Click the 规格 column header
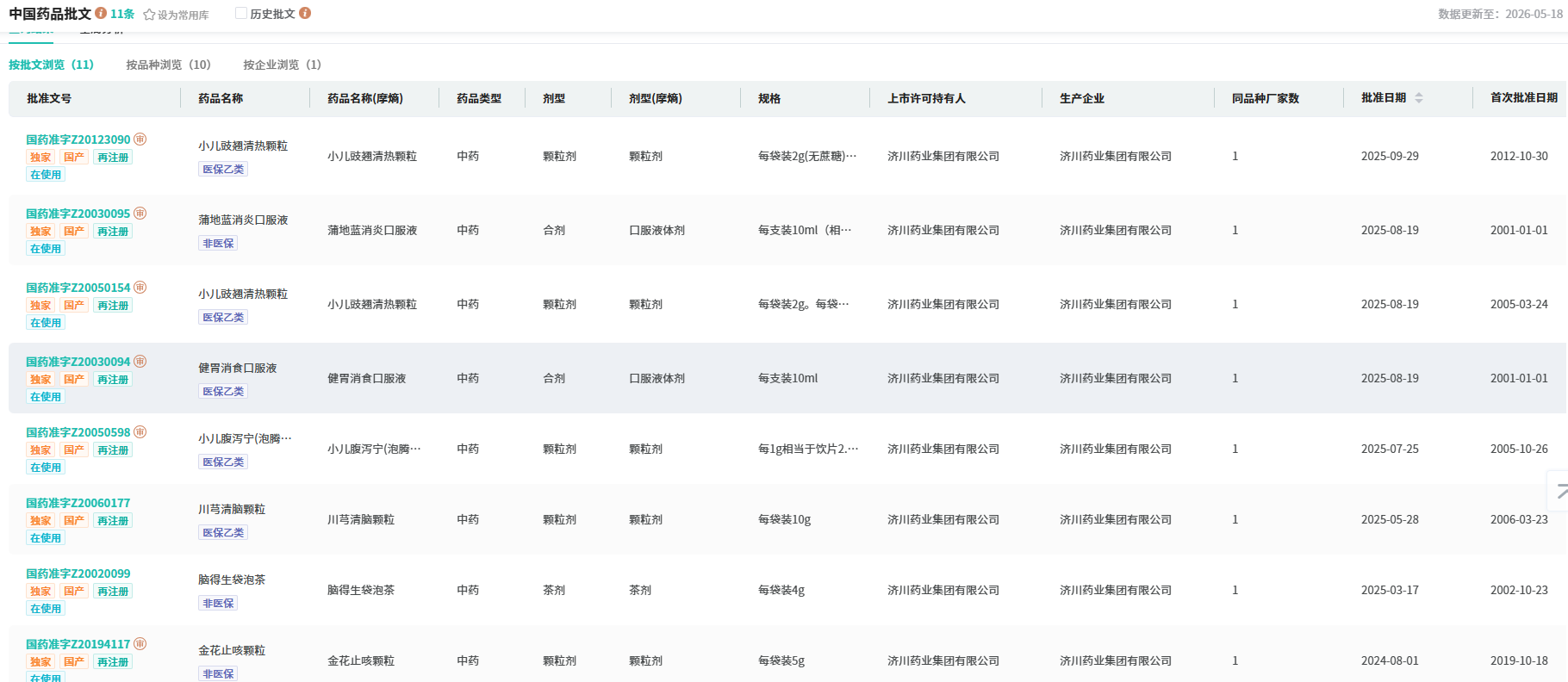 [x=769, y=98]
